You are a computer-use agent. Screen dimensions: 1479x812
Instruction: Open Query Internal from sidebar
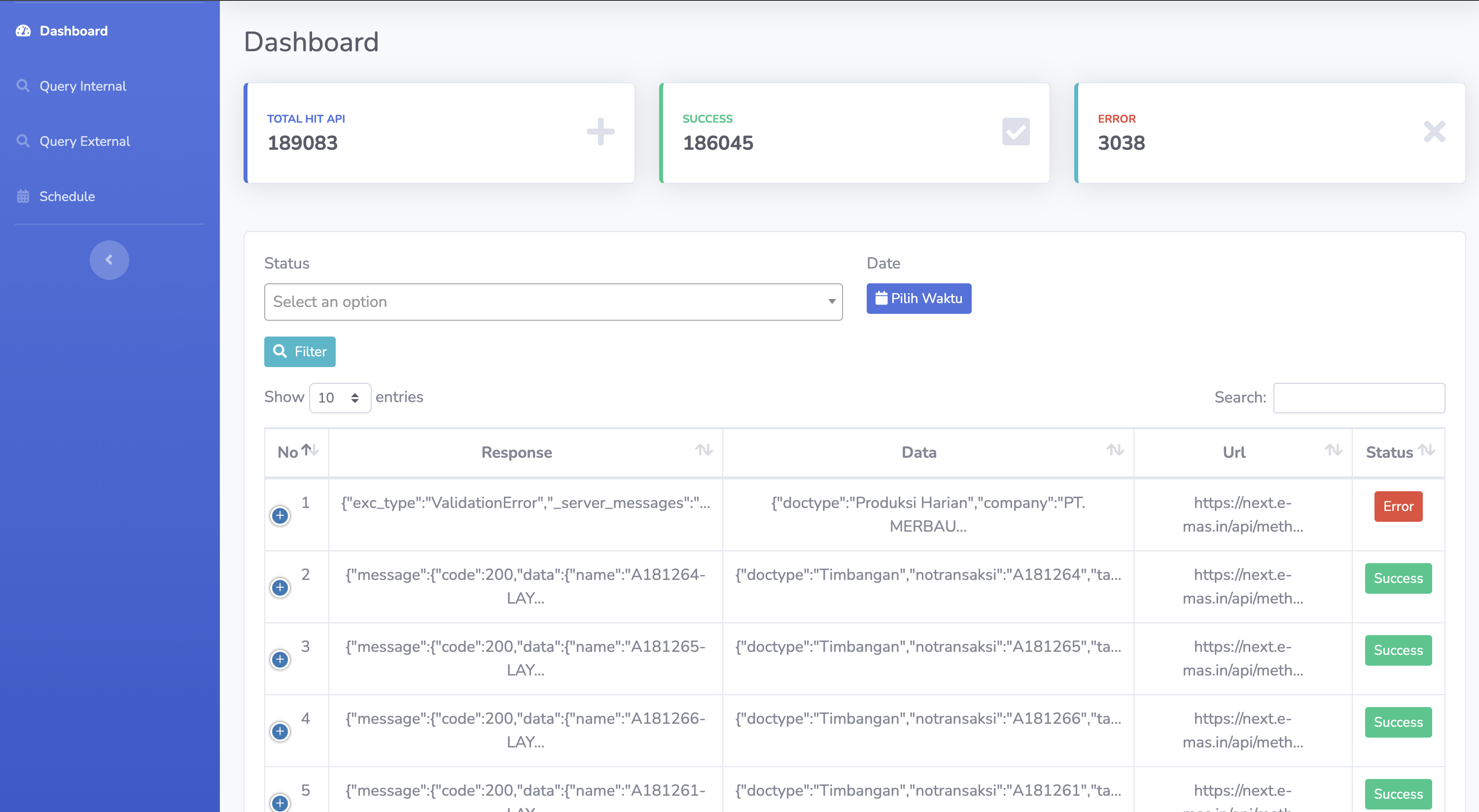click(x=83, y=86)
